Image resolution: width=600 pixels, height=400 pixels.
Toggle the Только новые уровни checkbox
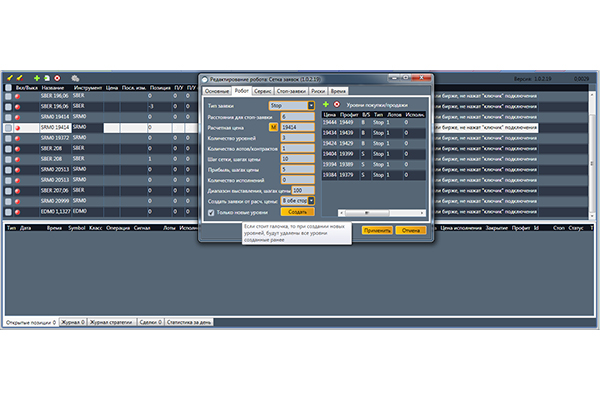tap(210, 212)
